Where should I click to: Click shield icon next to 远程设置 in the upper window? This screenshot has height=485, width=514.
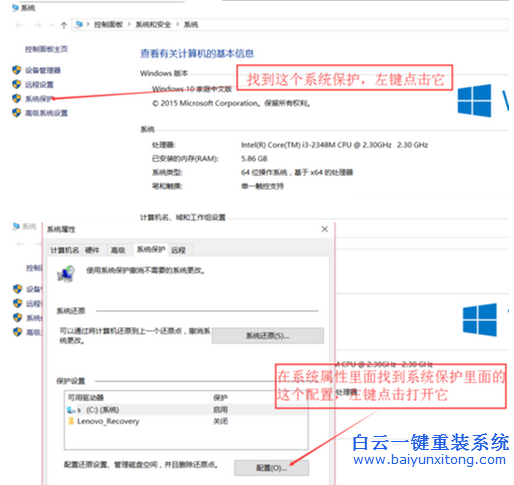click(17, 84)
